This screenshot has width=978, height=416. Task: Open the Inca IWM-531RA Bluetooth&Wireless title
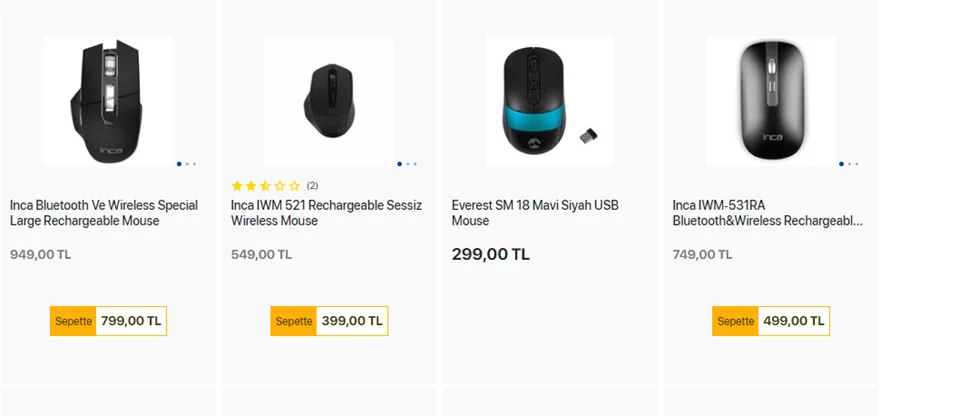tap(767, 213)
